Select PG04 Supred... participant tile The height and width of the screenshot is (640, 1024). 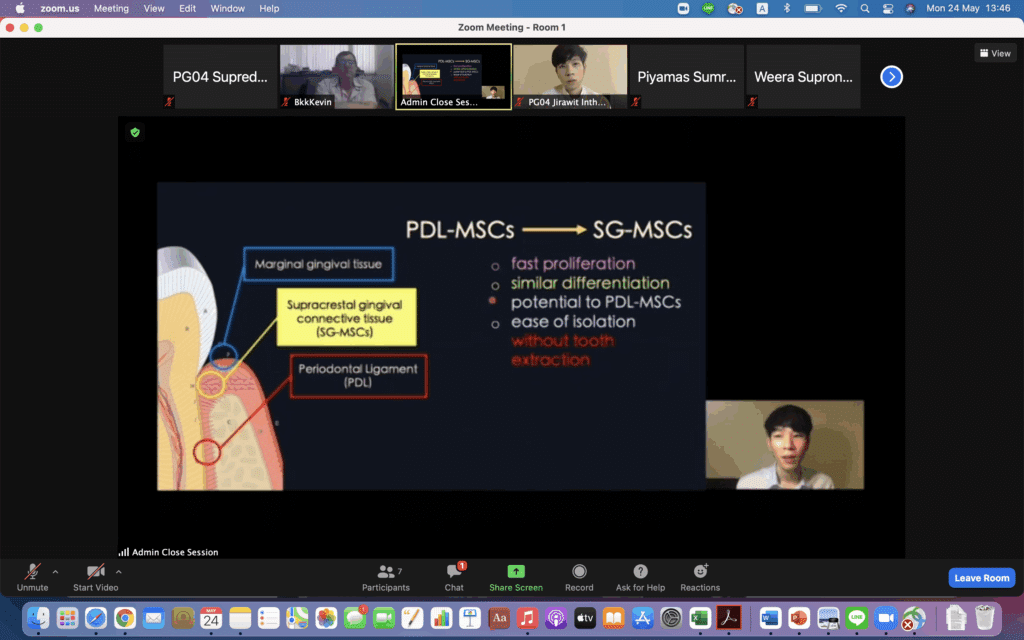tap(220, 76)
